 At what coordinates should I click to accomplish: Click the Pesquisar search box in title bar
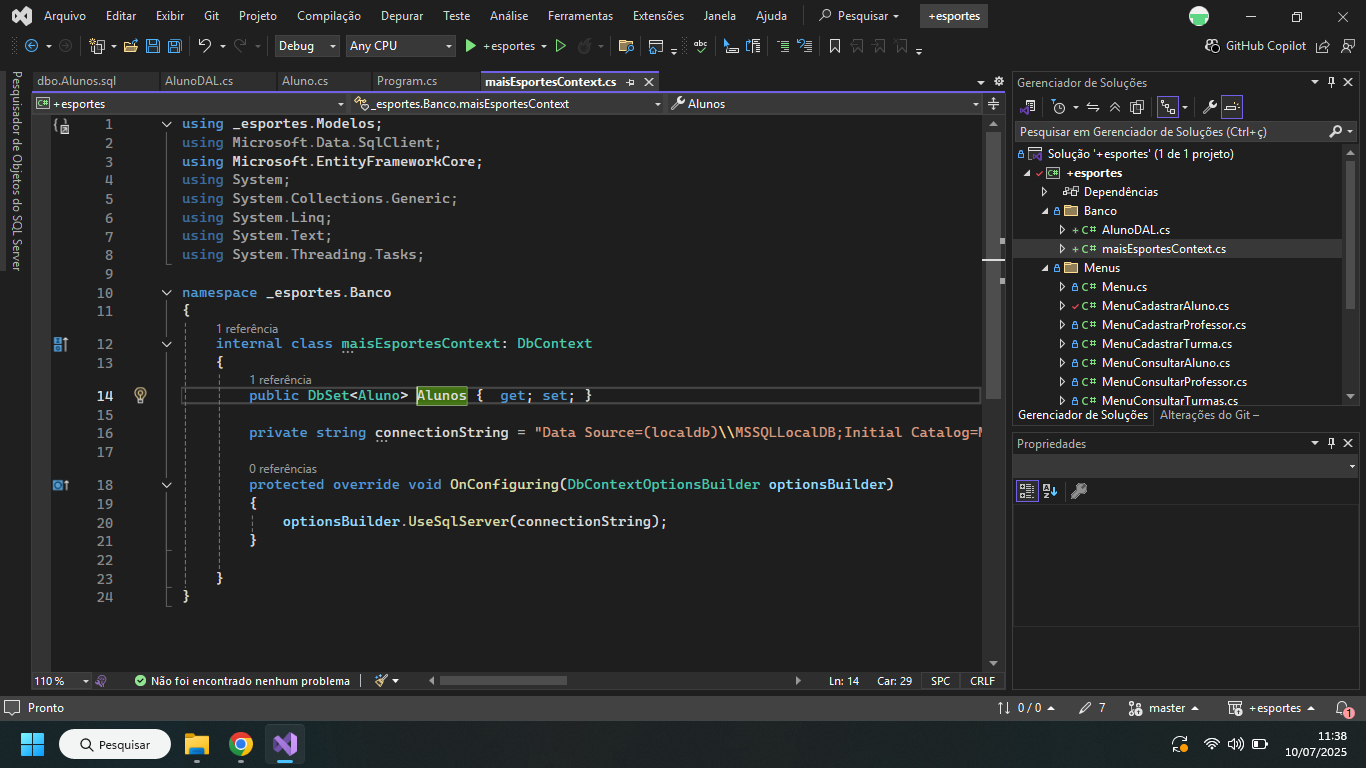[859, 16]
